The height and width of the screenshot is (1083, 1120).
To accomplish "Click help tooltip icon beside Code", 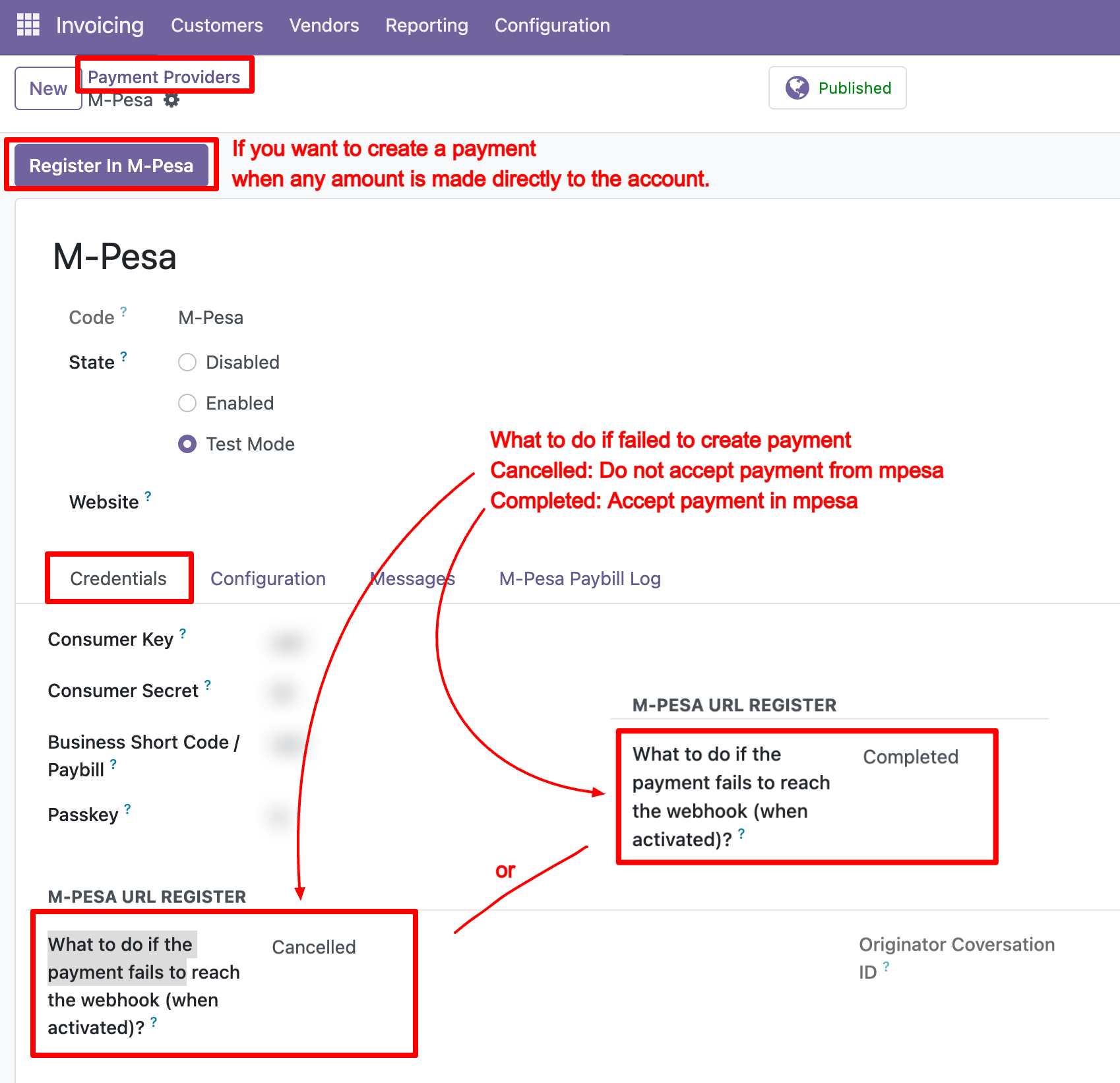I will pos(123,311).
